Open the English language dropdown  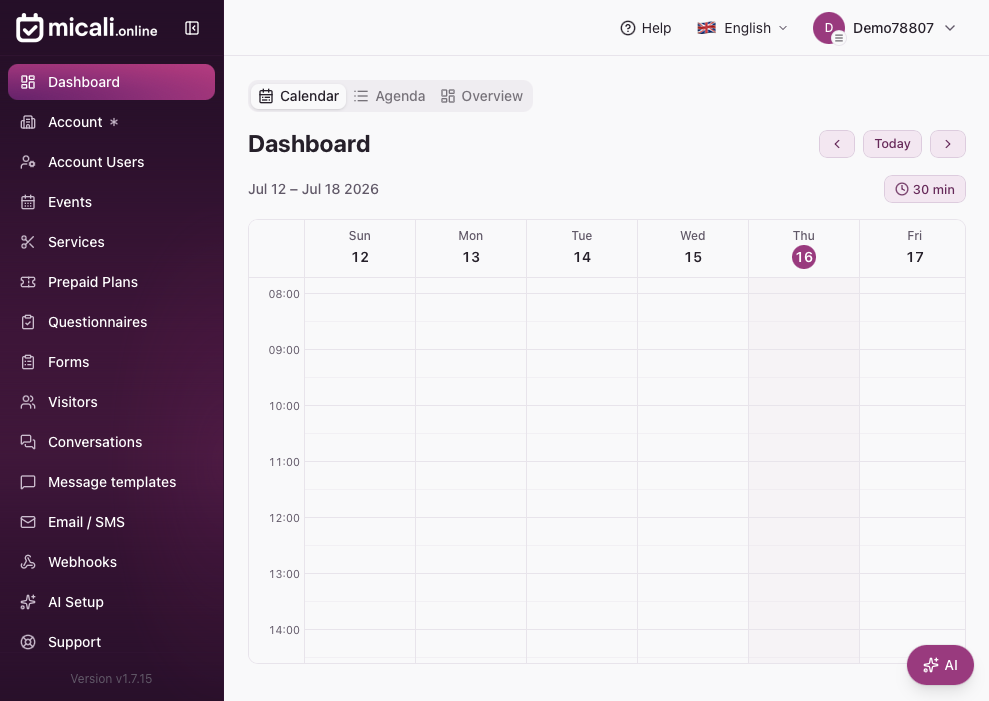[x=742, y=28]
